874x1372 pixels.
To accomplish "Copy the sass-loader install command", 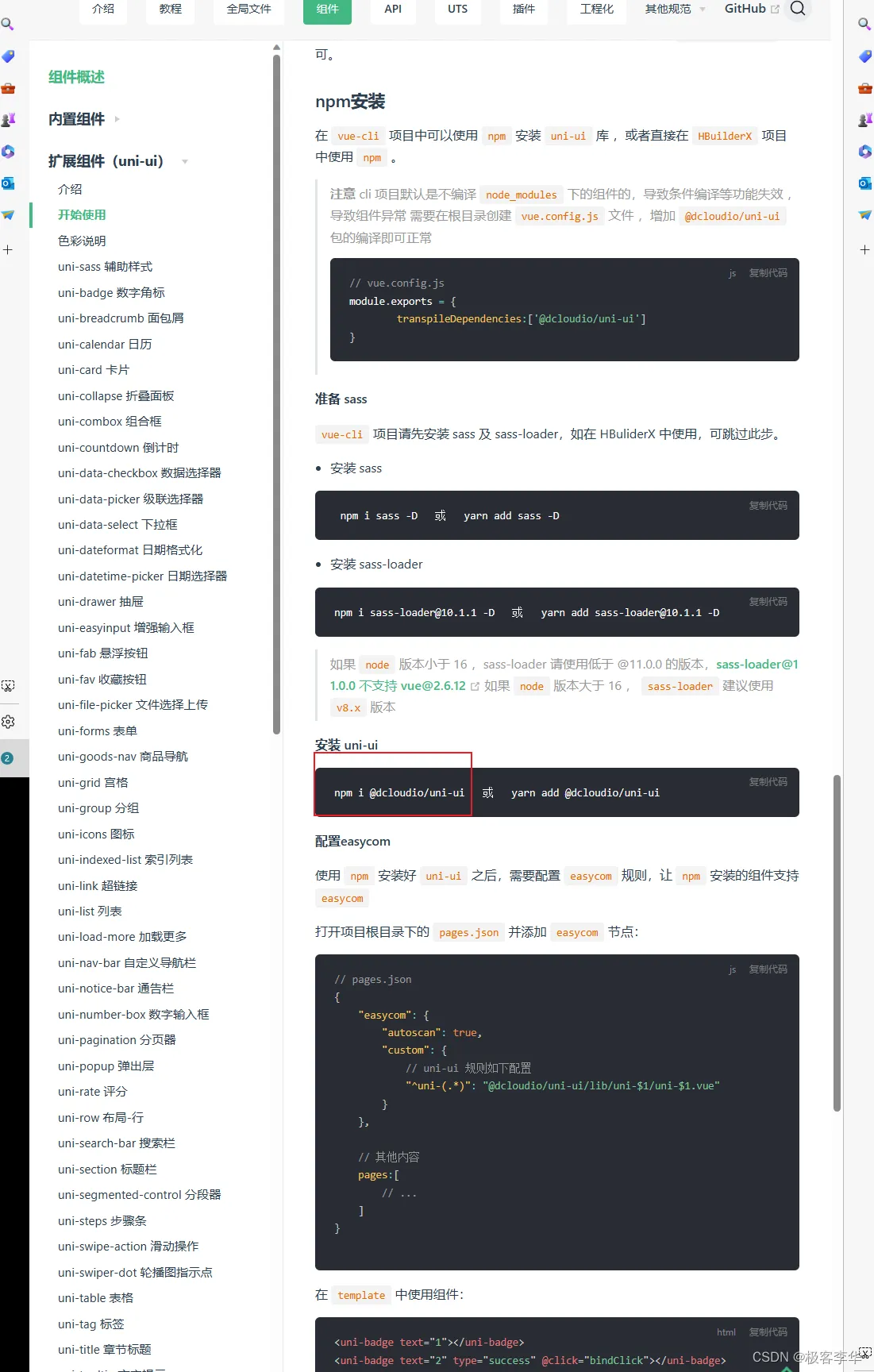I will click(x=768, y=602).
